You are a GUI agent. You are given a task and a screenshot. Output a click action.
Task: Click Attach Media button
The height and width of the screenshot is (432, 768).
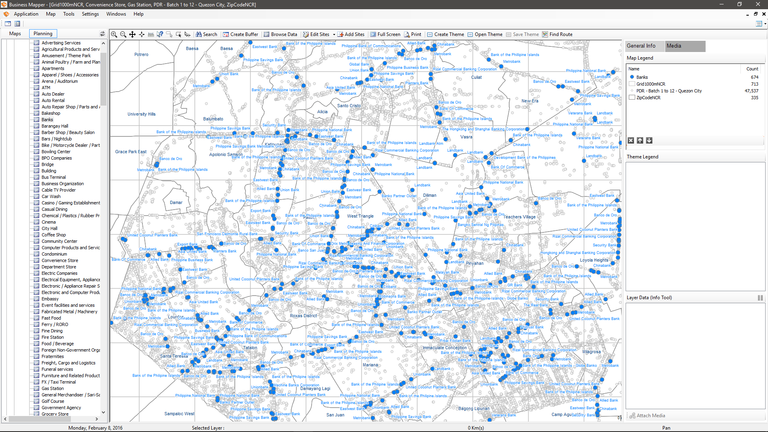pyautogui.click(x=647, y=416)
